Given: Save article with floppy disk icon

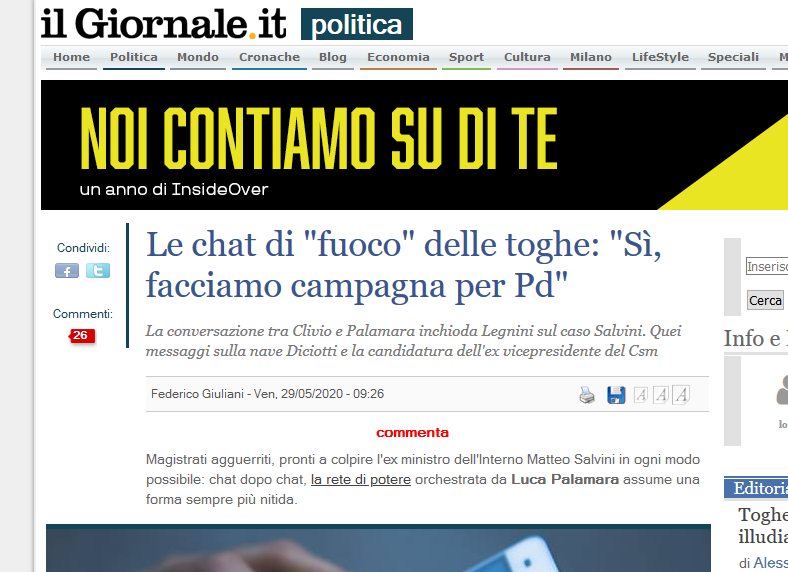Looking at the screenshot, I should click(616, 395).
